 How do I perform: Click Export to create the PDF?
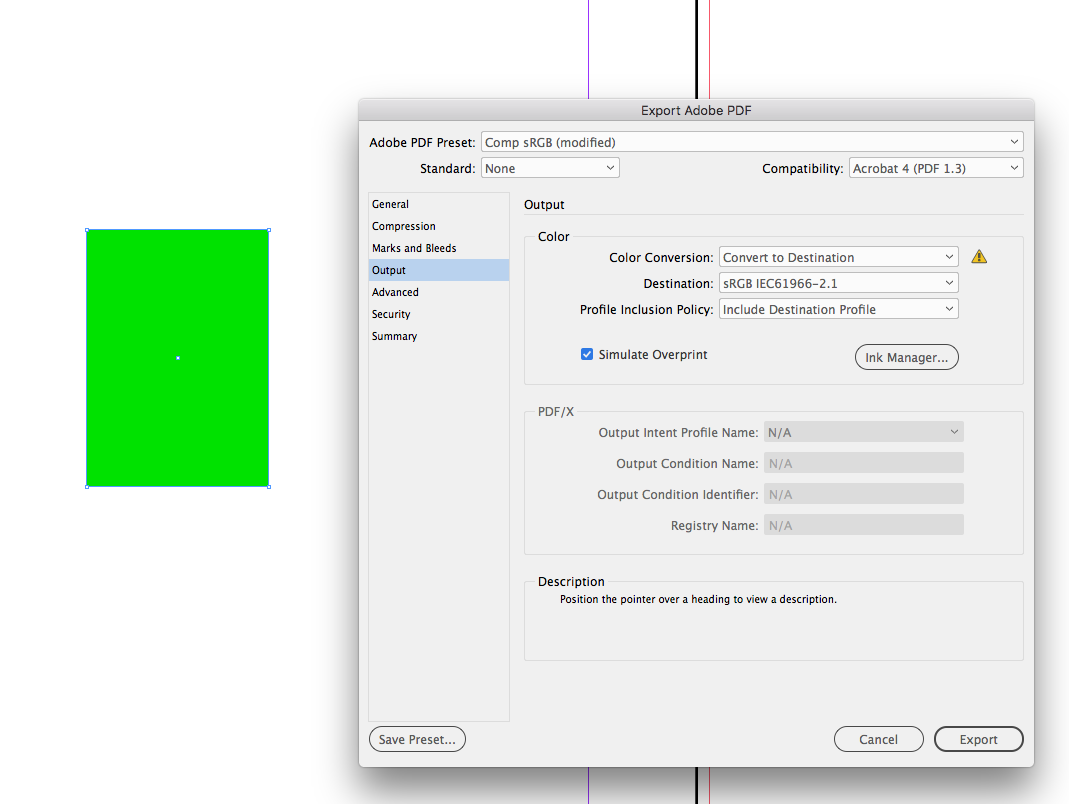(978, 739)
